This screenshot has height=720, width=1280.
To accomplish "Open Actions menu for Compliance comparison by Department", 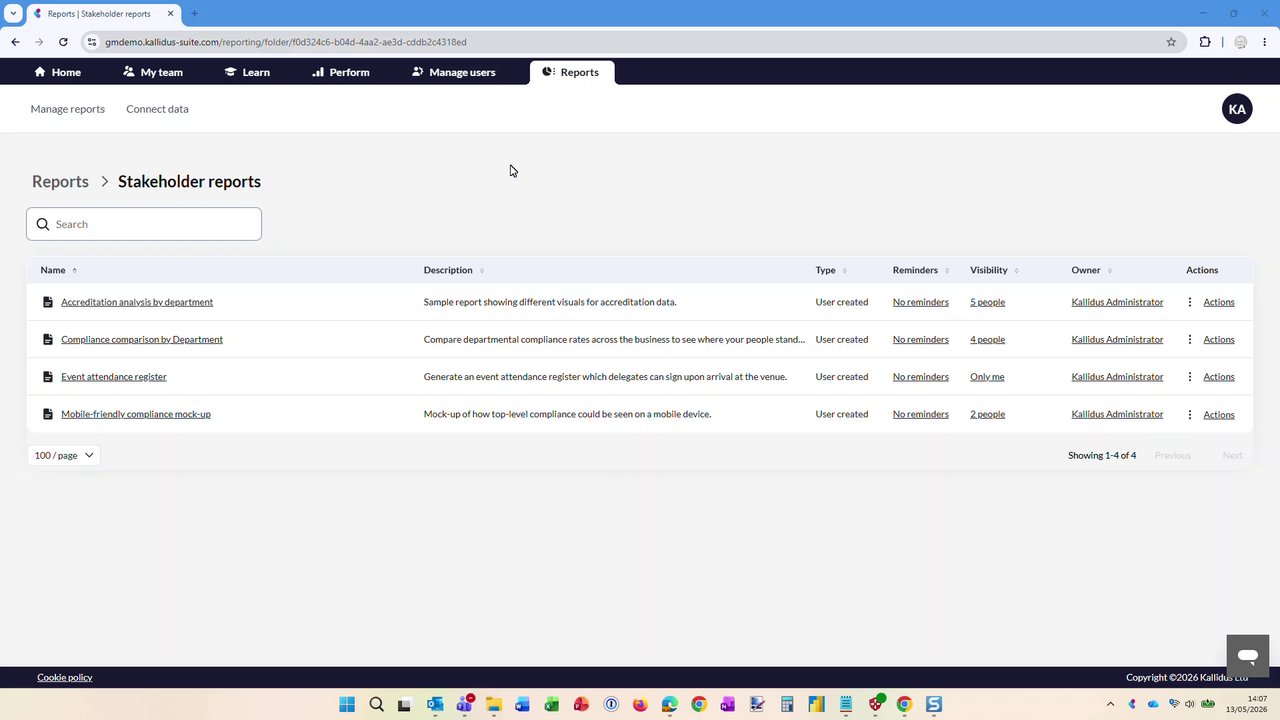I will (x=1219, y=339).
